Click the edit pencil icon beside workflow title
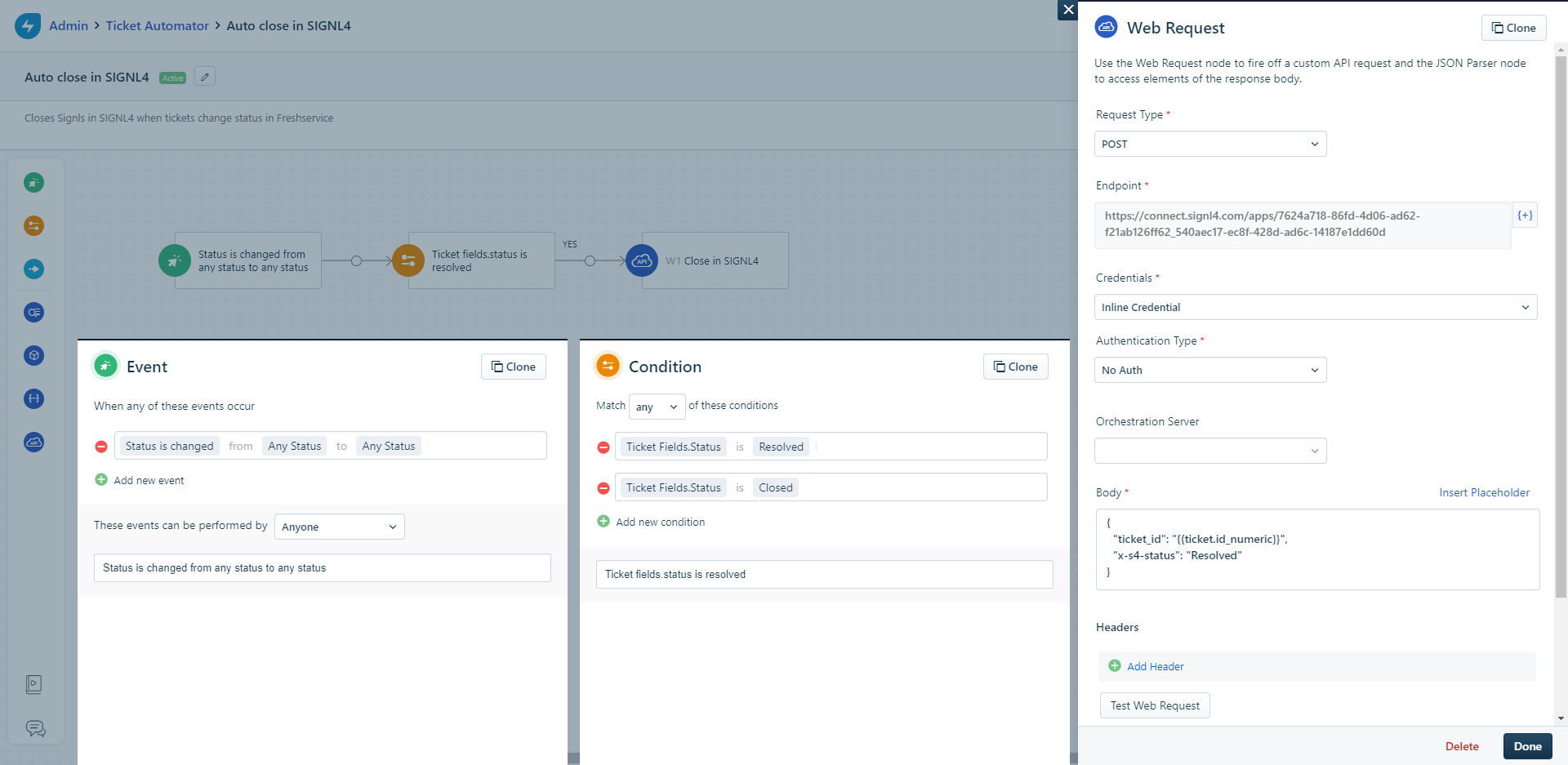Screen dimensions: 1568x765 pos(205,77)
